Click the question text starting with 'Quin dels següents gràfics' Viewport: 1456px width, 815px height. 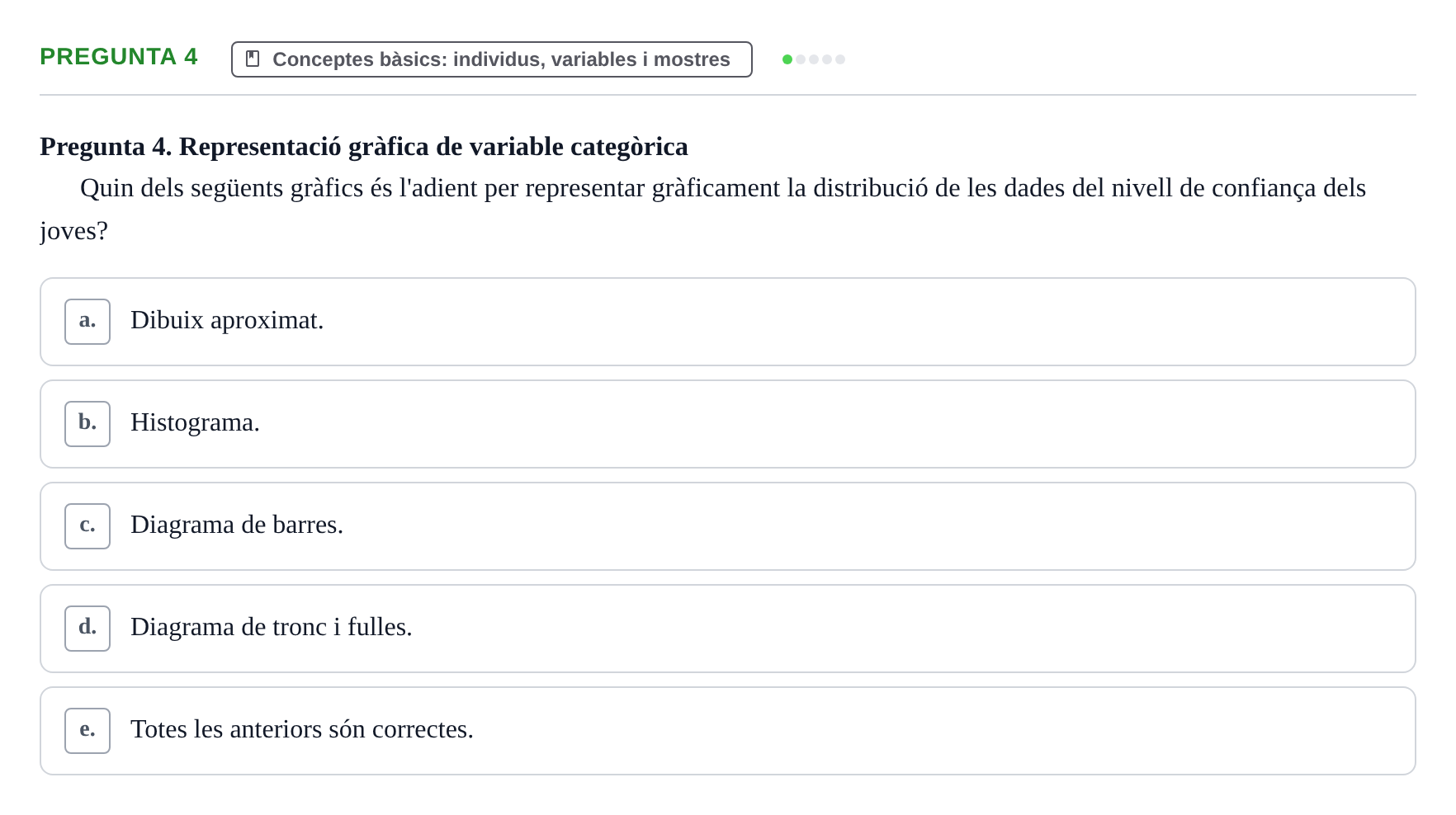[x=703, y=210]
